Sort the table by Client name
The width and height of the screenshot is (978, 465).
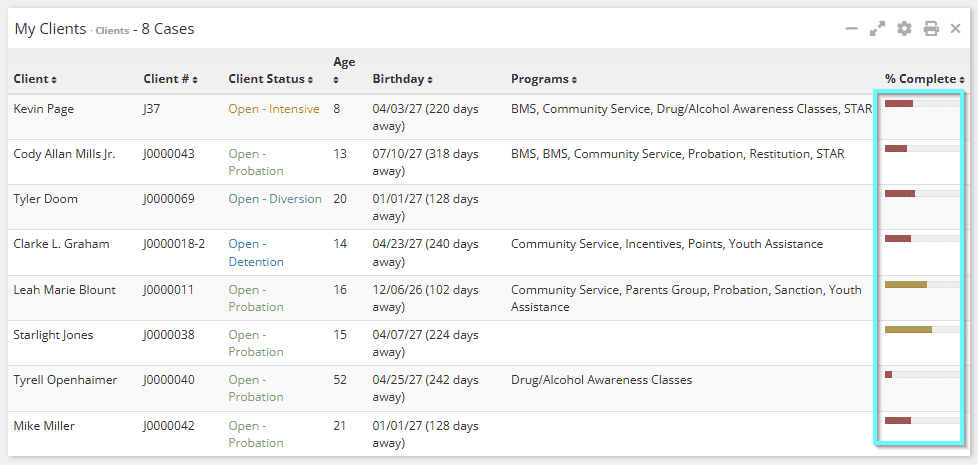[35, 79]
